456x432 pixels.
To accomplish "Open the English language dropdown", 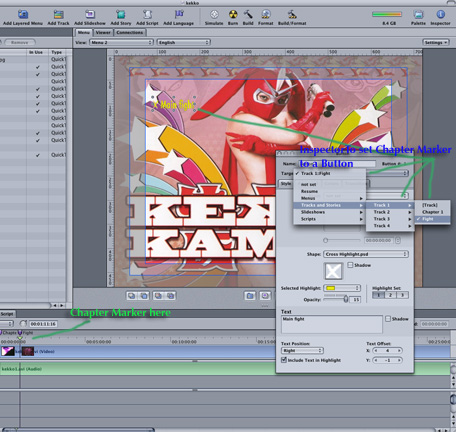I will click(x=183, y=42).
